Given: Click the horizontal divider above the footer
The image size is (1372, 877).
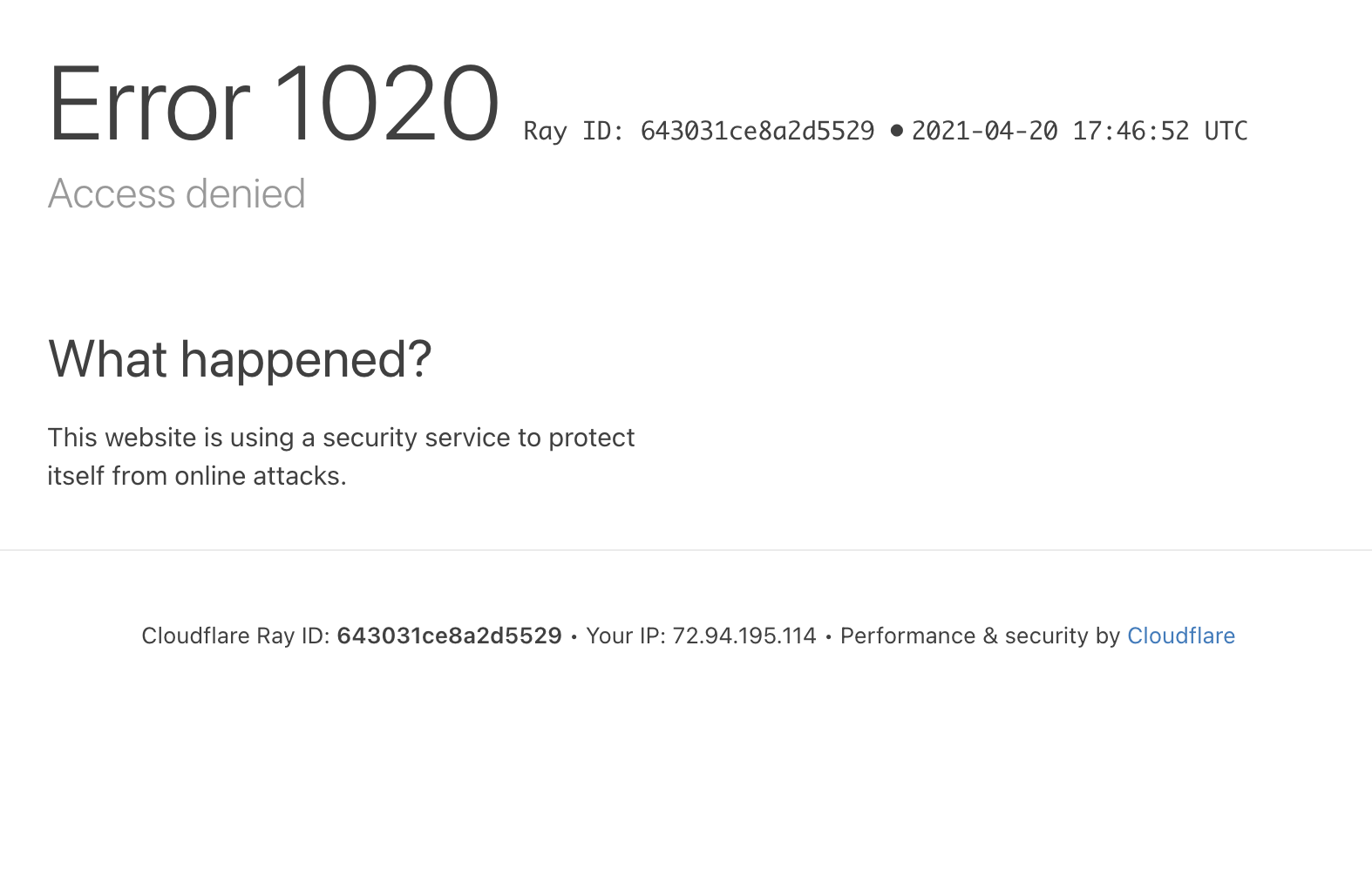Looking at the screenshot, I should click(x=686, y=550).
